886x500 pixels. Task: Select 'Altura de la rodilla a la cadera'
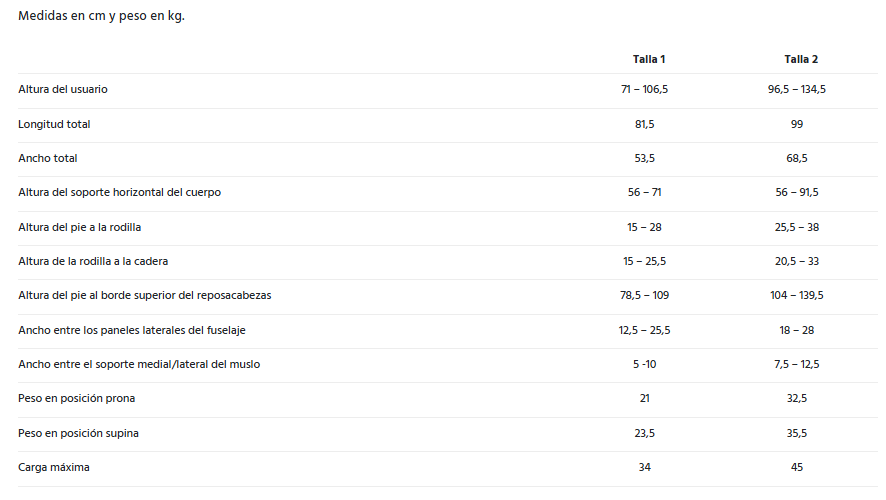coord(93,261)
